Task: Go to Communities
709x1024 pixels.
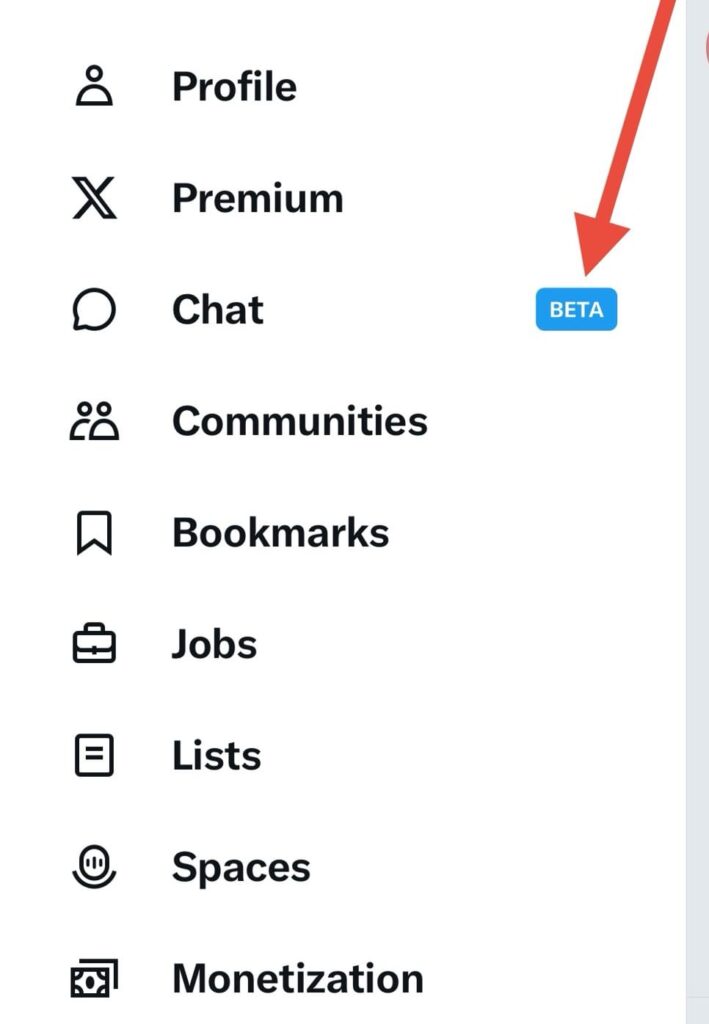Action: click(300, 421)
